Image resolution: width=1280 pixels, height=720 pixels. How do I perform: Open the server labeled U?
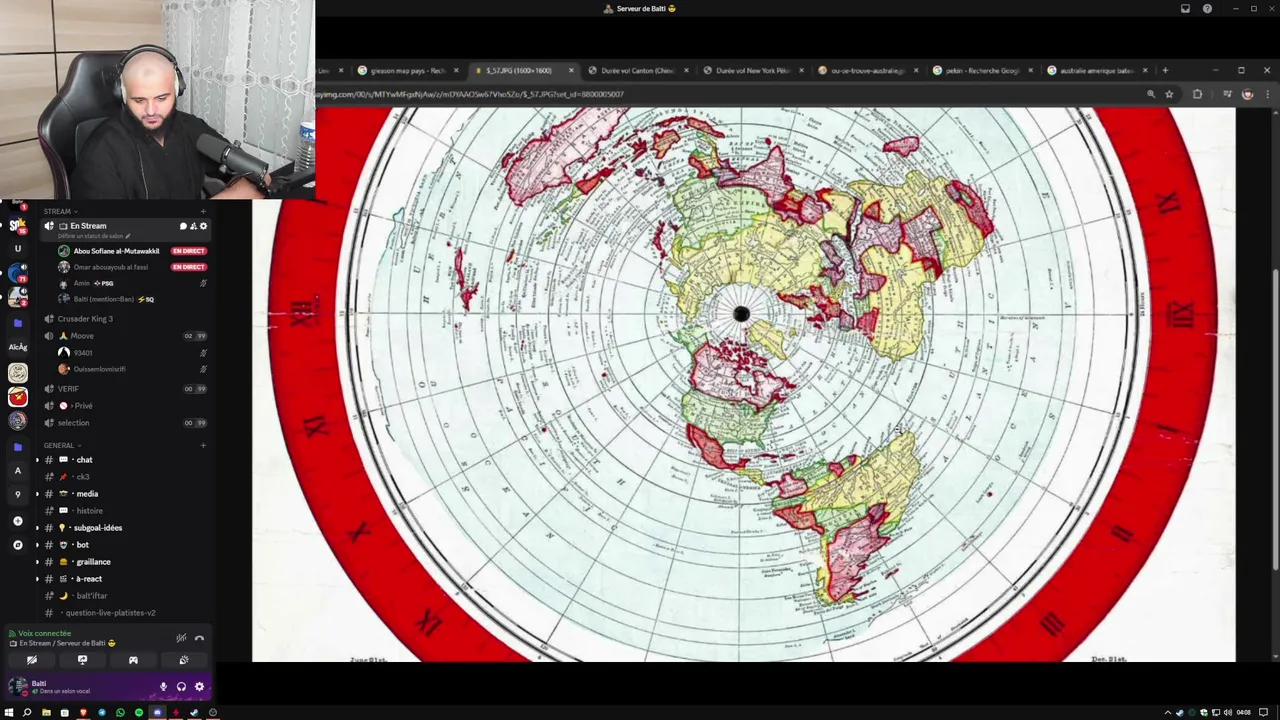pos(17,248)
